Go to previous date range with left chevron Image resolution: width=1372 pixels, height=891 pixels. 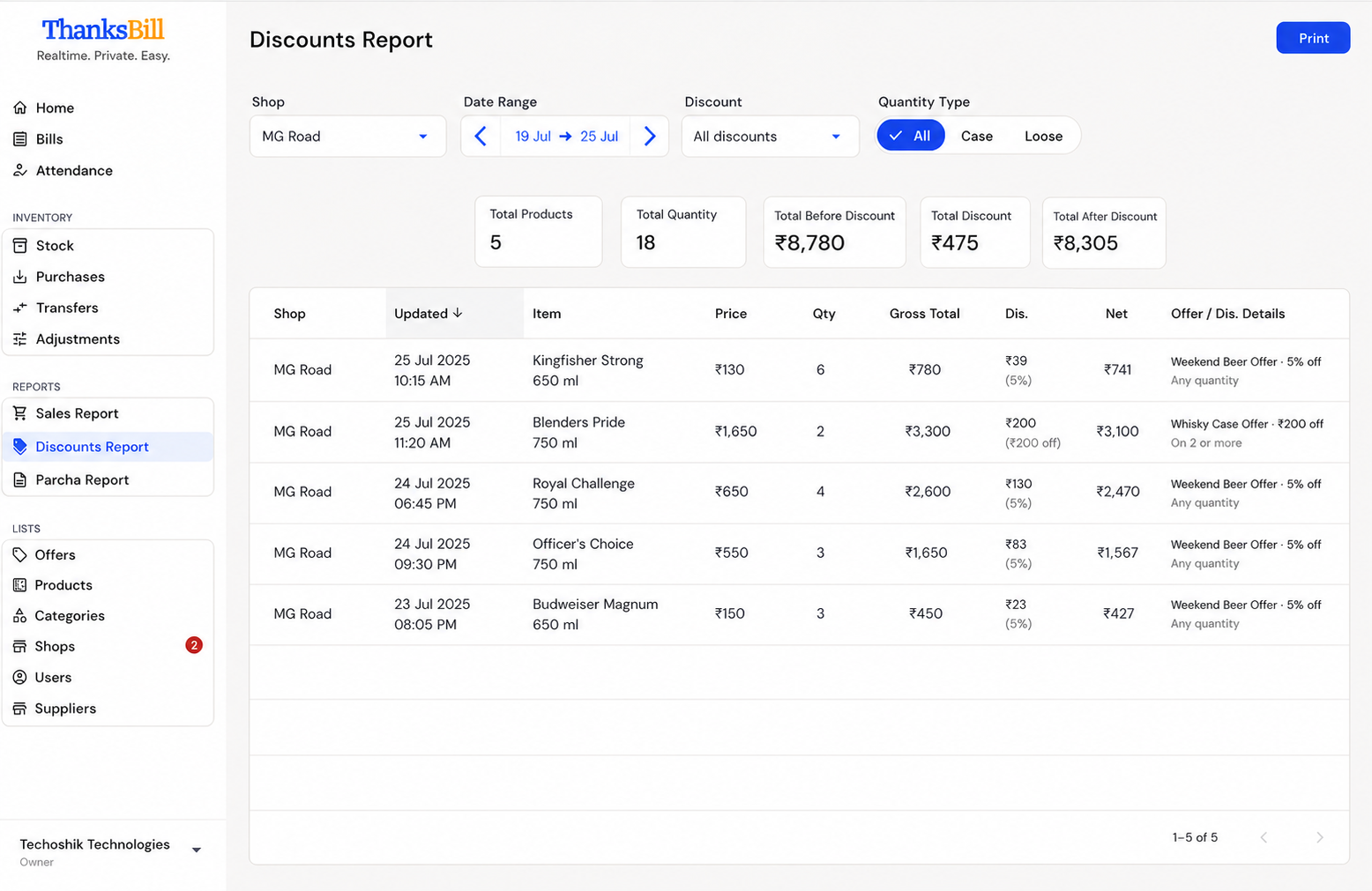pyautogui.click(x=481, y=137)
